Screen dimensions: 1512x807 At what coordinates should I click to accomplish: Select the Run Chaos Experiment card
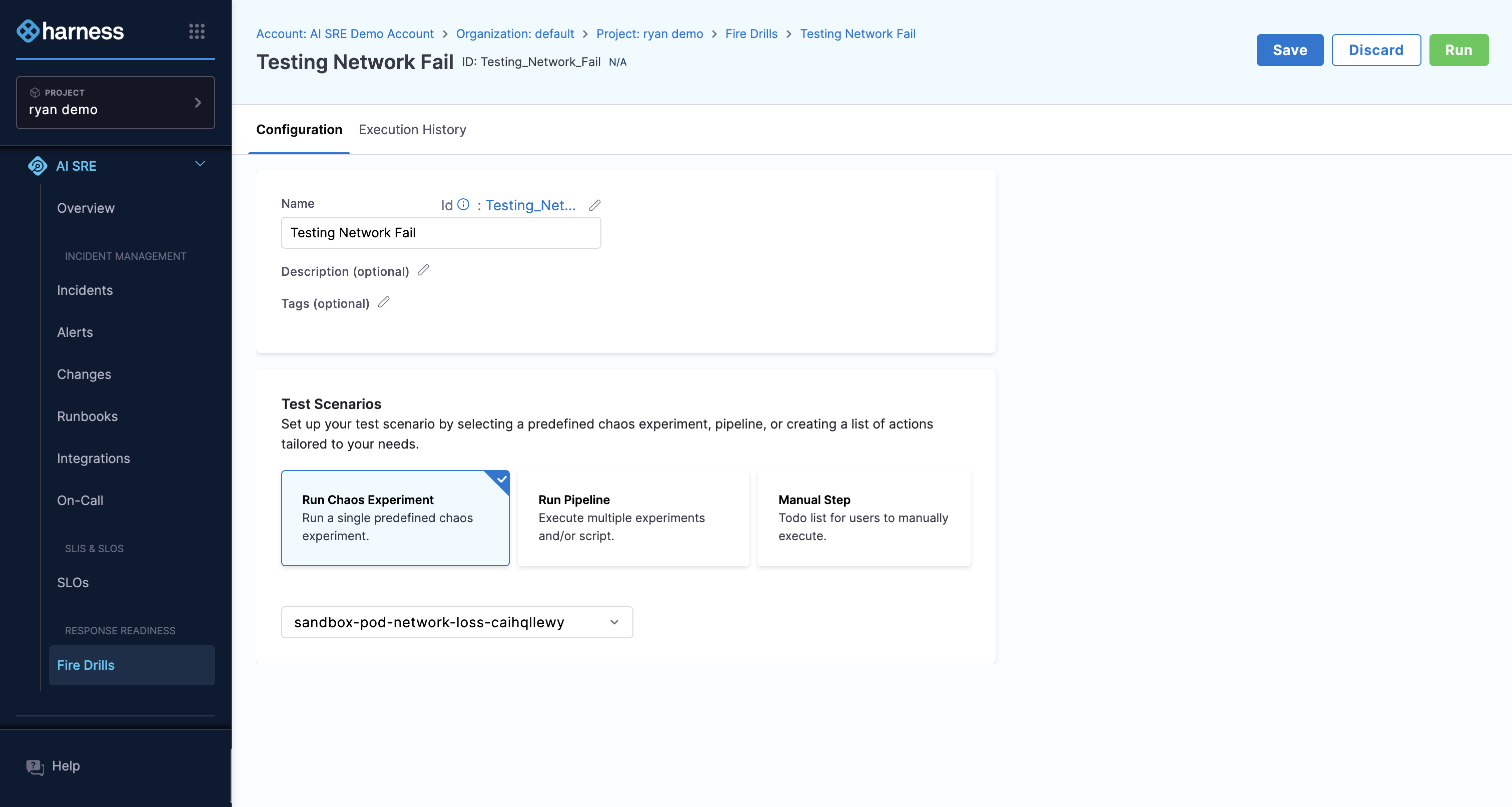pos(395,518)
